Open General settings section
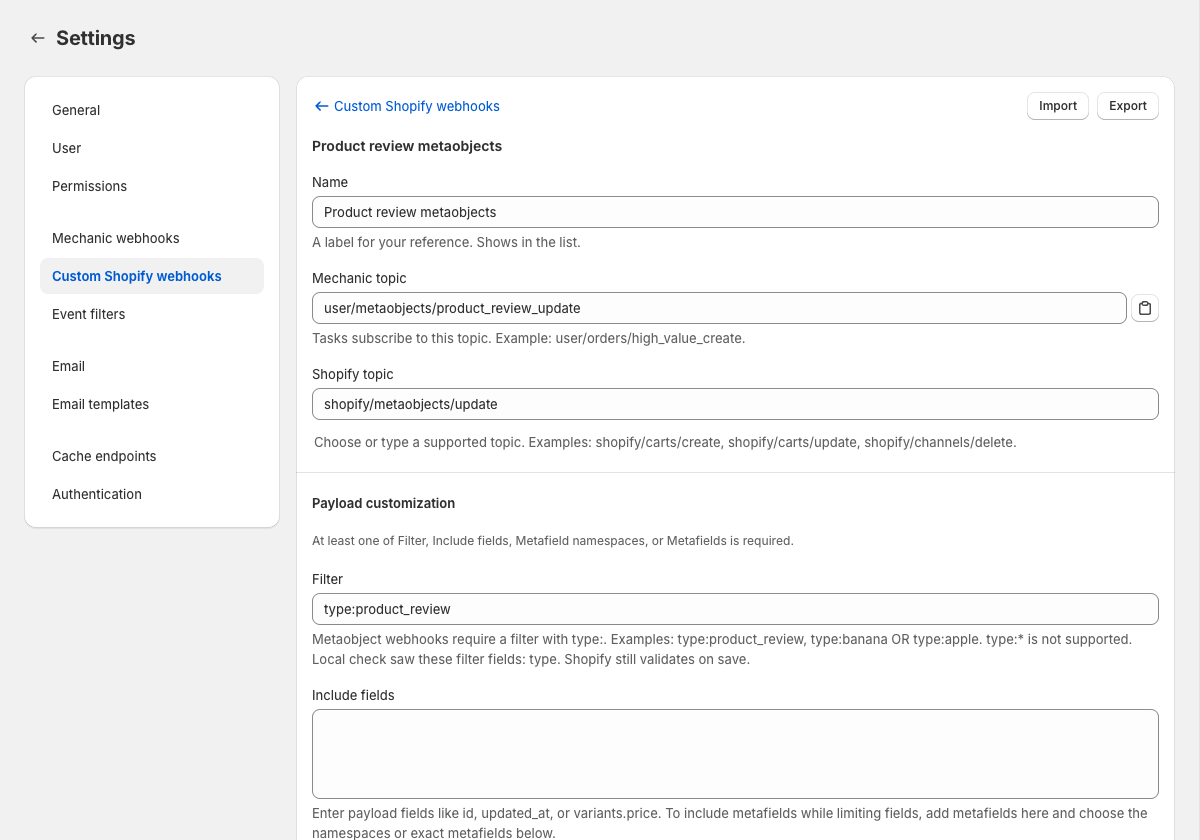Screen dimensions: 1200x840 pyautogui.click(x=152, y=110)
